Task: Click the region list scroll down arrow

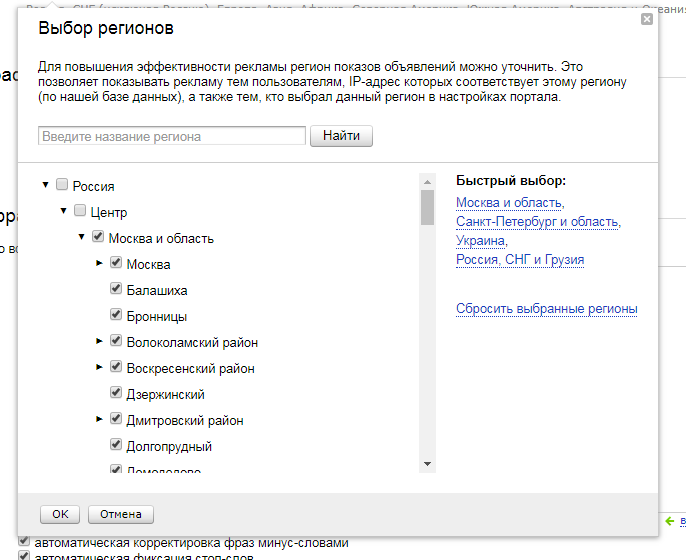Action: [x=427, y=464]
